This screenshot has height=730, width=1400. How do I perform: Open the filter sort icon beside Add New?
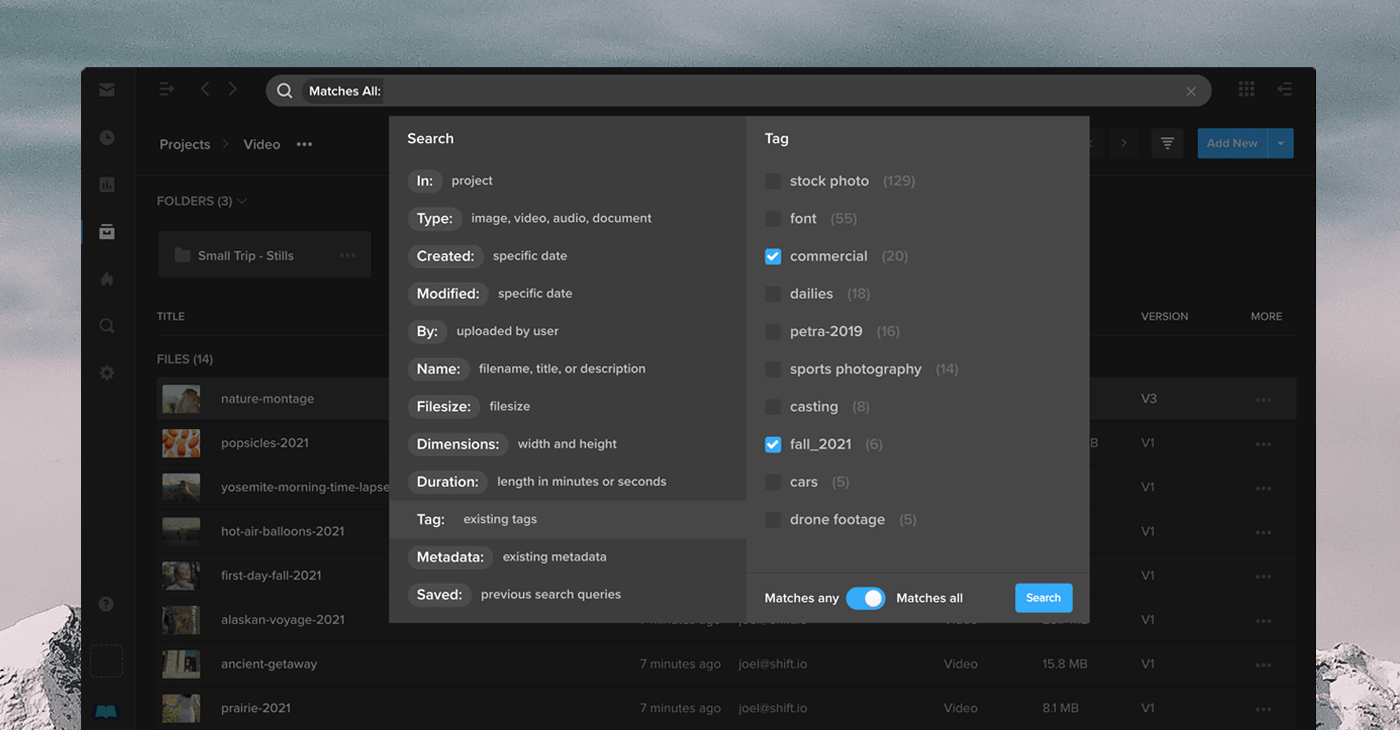(1167, 143)
